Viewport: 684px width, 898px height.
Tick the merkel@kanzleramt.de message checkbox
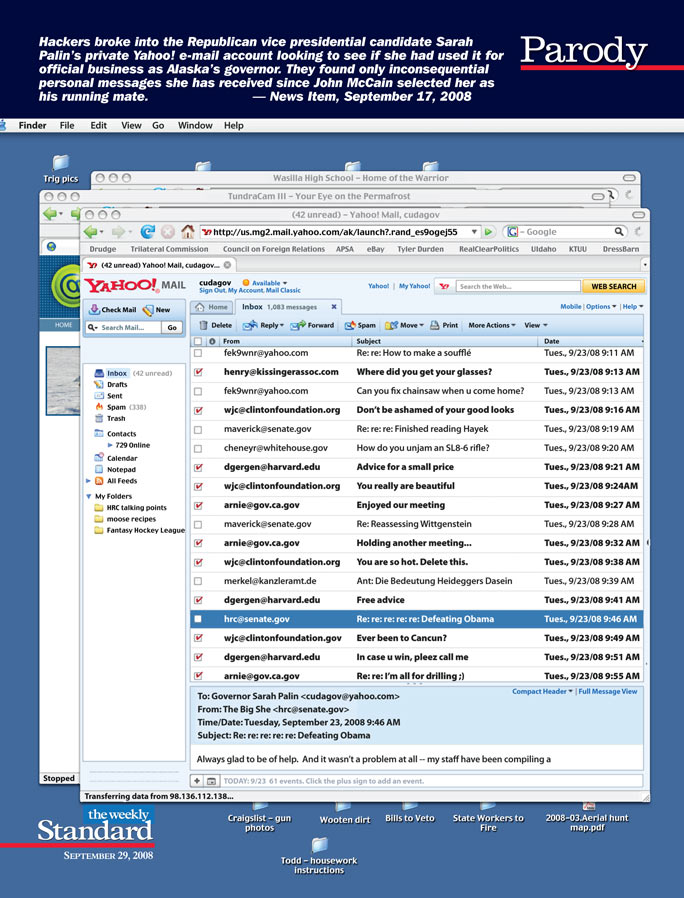(198, 581)
